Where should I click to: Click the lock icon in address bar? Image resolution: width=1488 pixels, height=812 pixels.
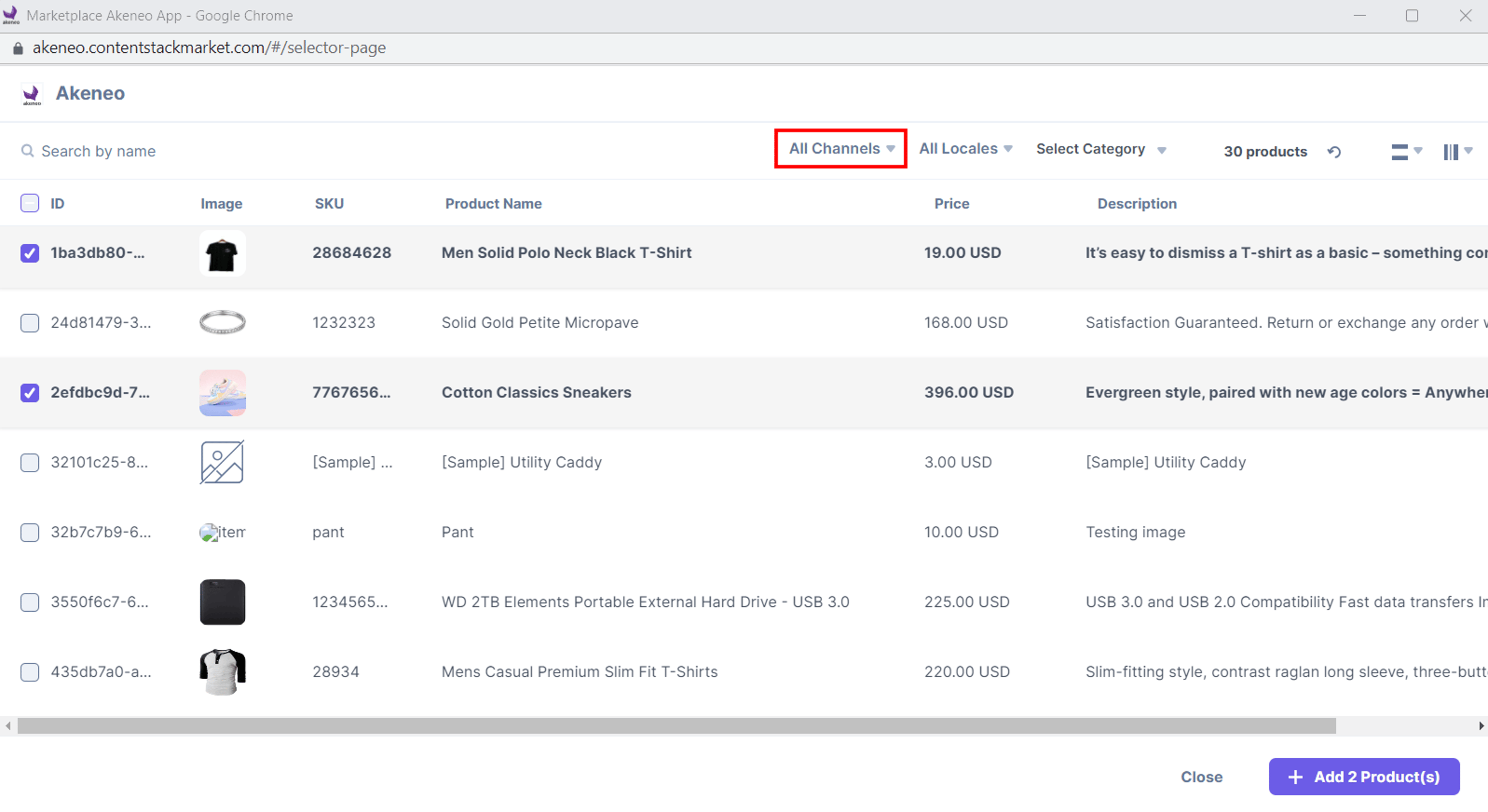18,48
